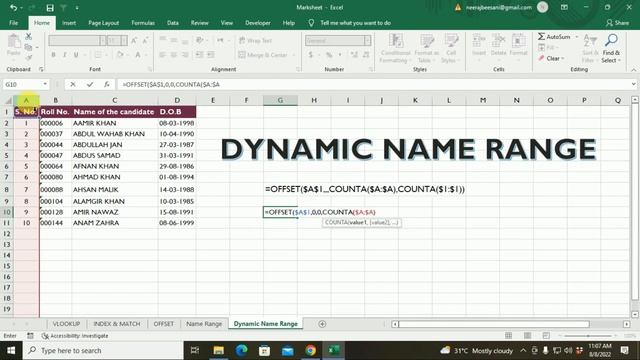Click Tell me what you want to do
Image resolution: width=640 pixels, height=360 pixels.
(356, 23)
